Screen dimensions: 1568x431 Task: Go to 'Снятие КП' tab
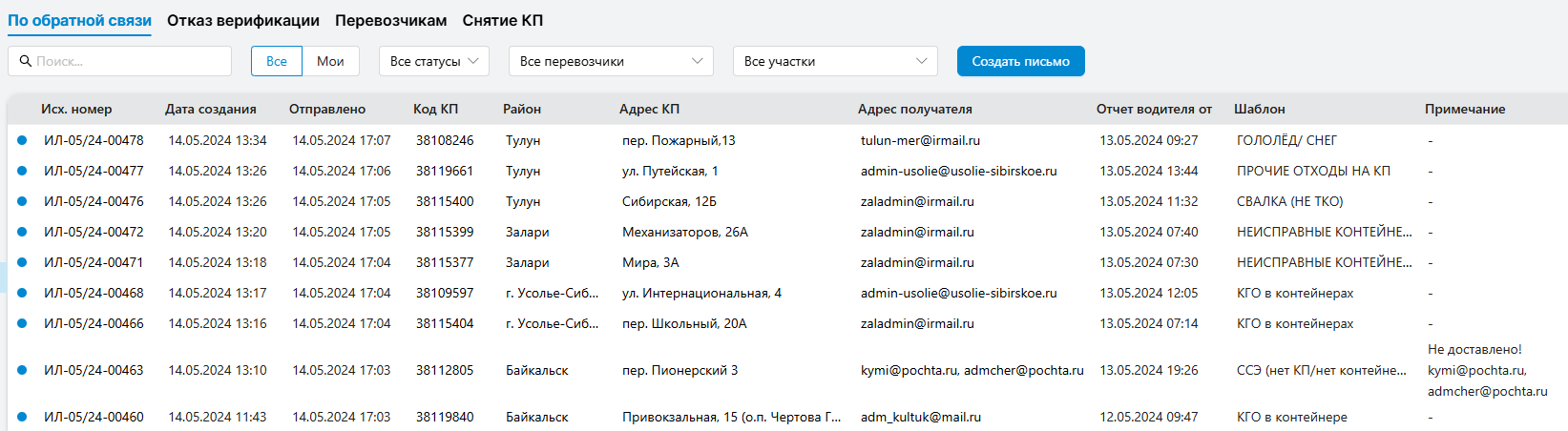(502, 20)
